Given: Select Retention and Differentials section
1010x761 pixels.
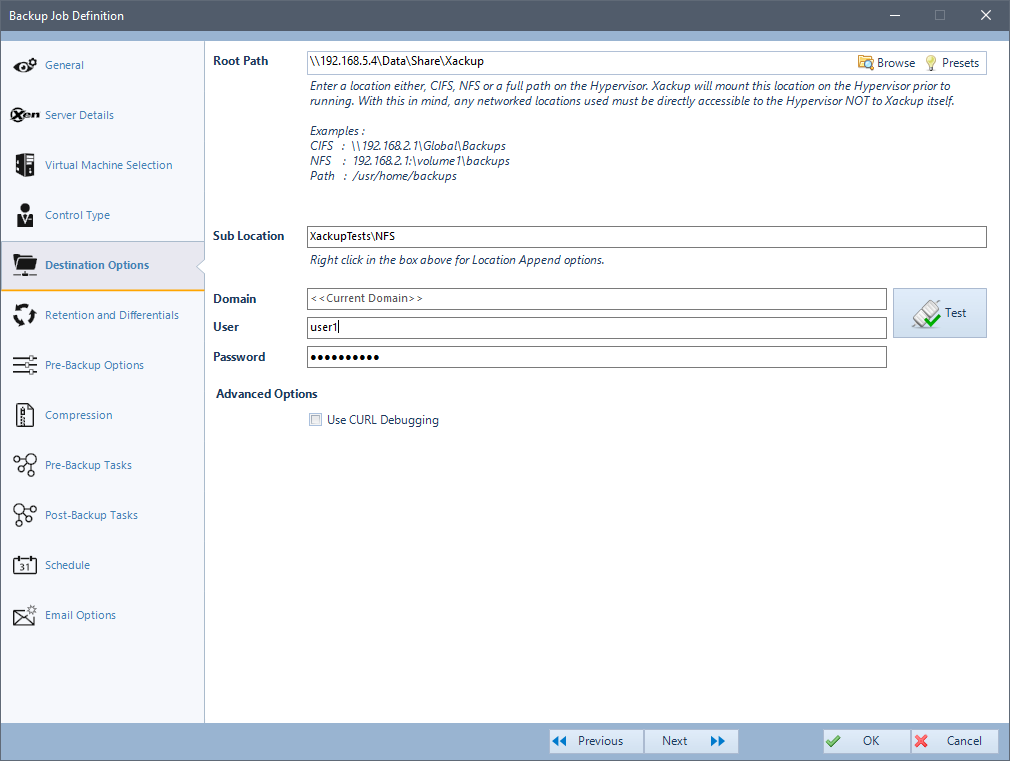Looking at the screenshot, I should point(102,315).
